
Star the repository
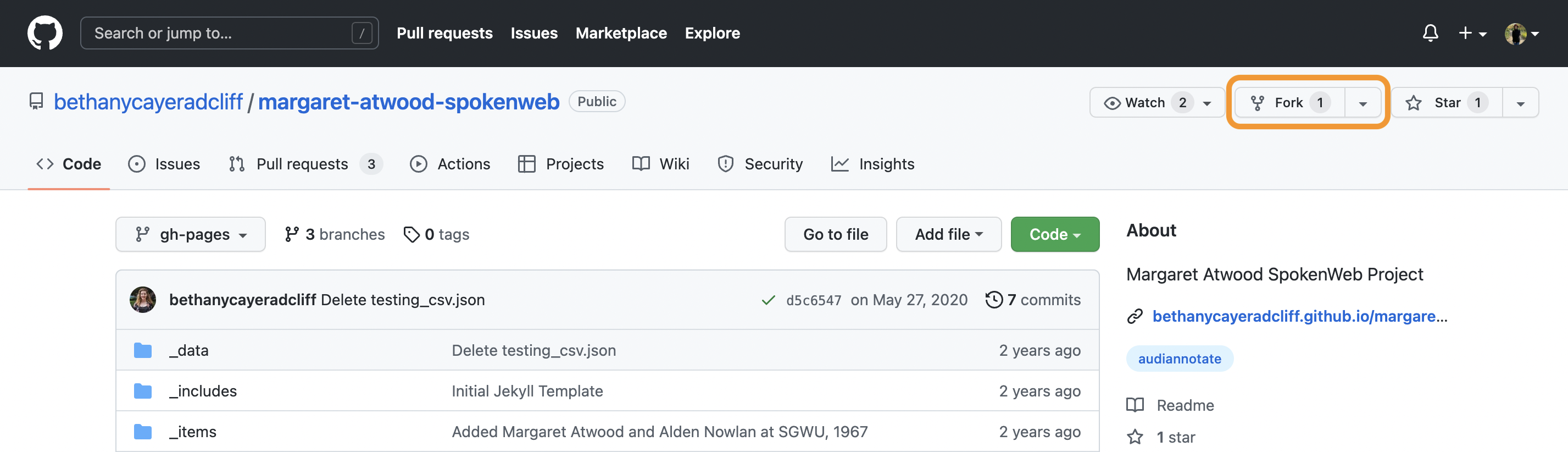coord(1447,102)
